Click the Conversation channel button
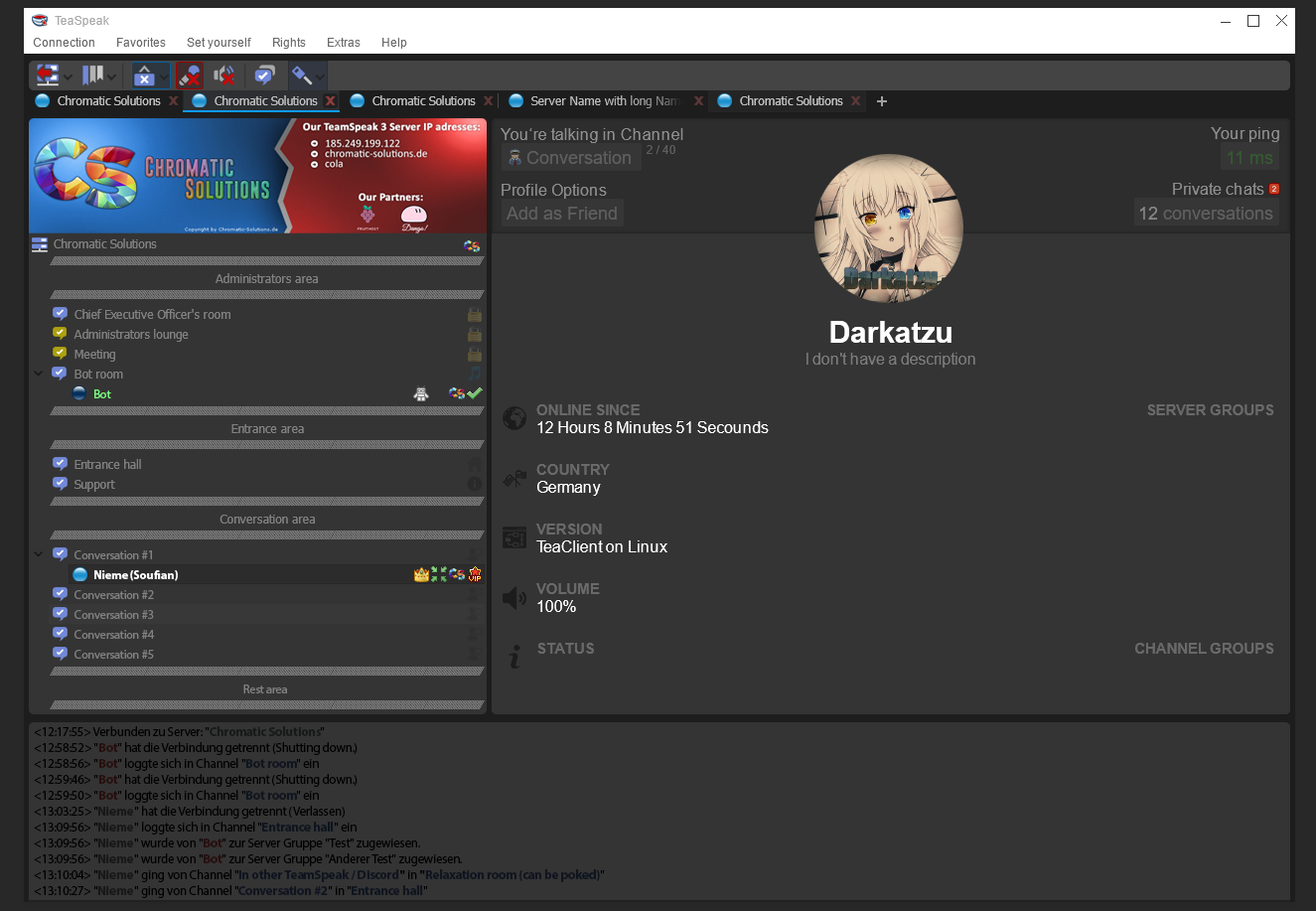This screenshot has width=1316, height=911. 570,158
